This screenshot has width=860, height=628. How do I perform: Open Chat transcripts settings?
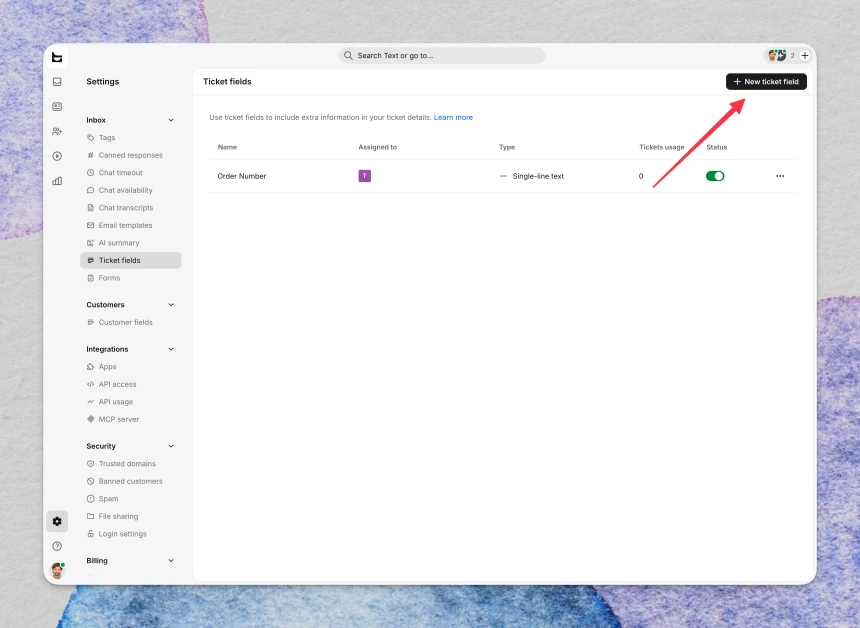tap(131, 208)
